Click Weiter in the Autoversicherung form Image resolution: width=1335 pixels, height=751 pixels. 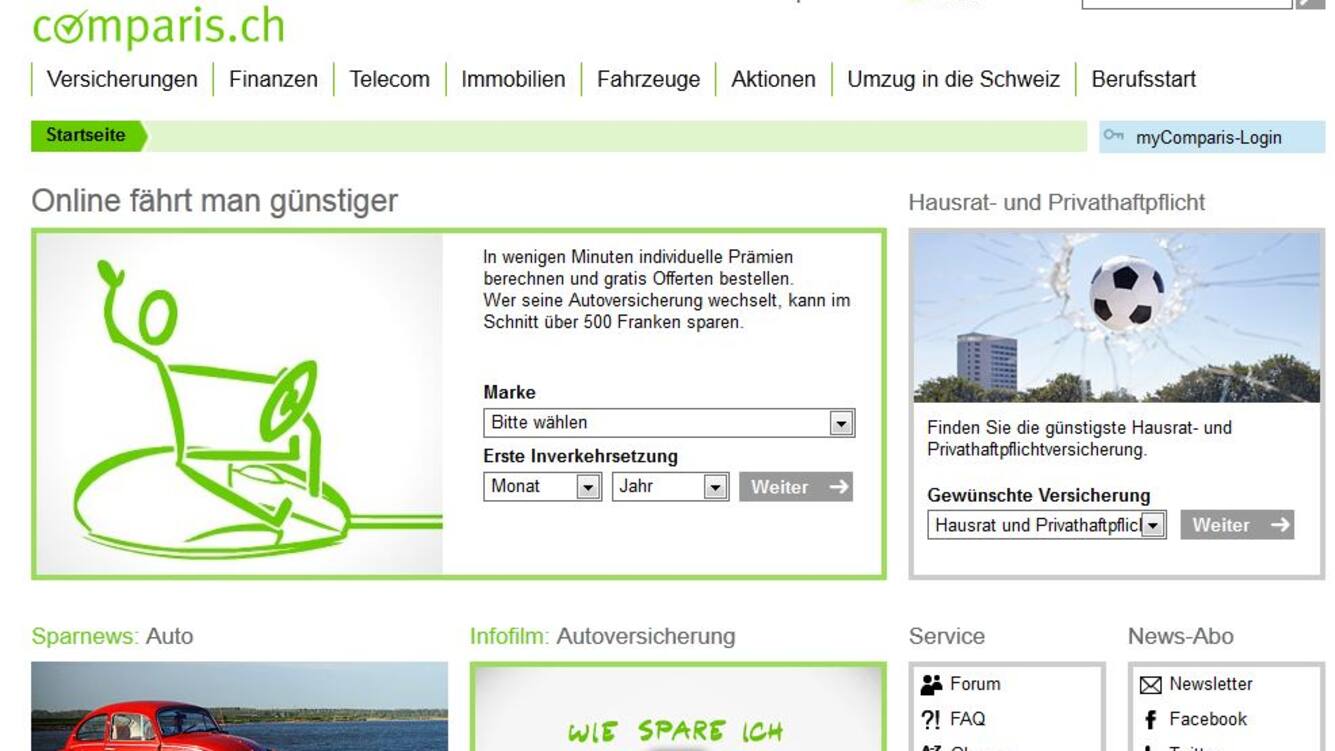(796, 487)
